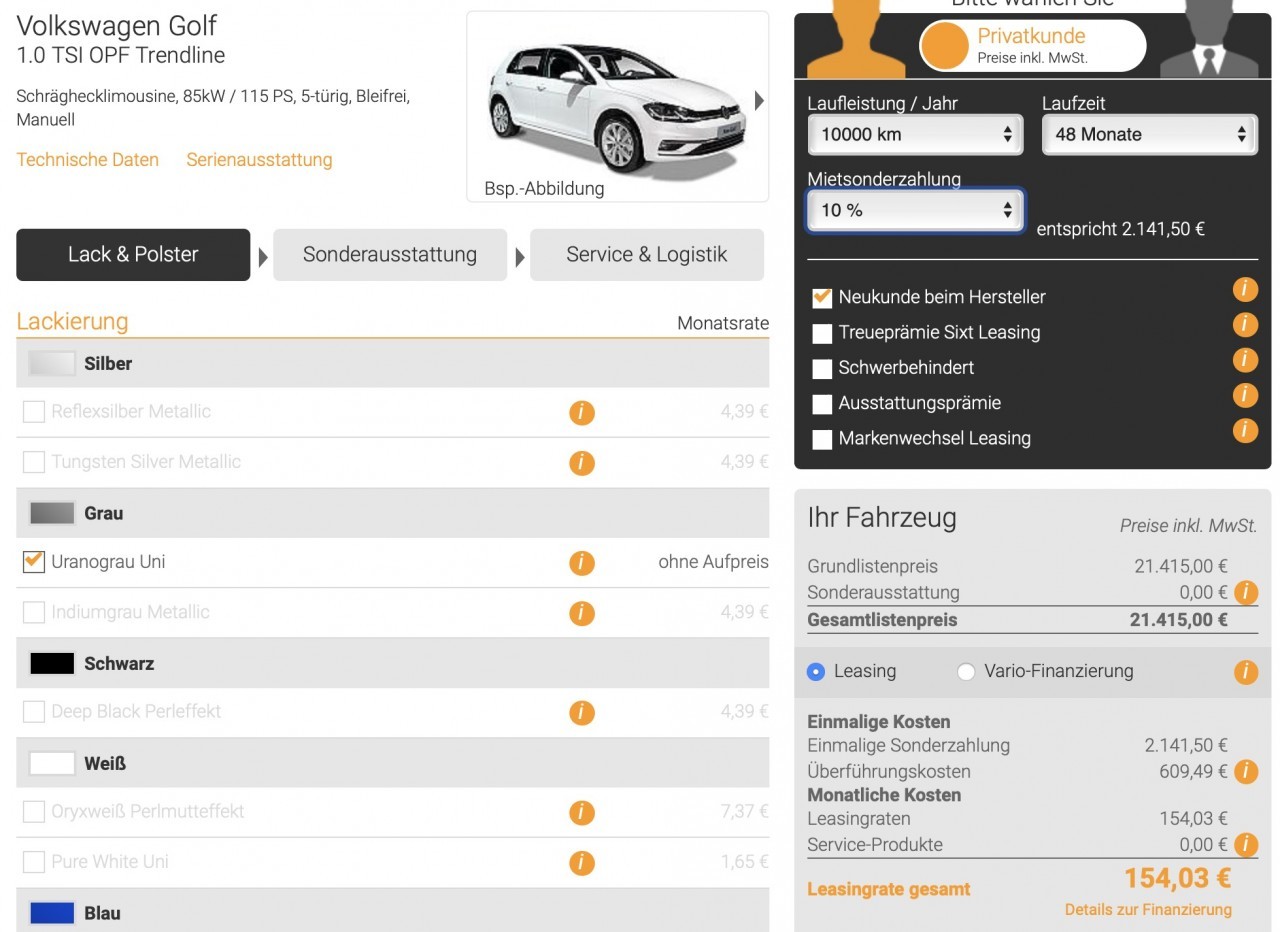Show info for Oryxweiß Perlmutteffekt
The width and height of the screenshot is (1280, 932).
pyautogui.click(x=582, y=813)
